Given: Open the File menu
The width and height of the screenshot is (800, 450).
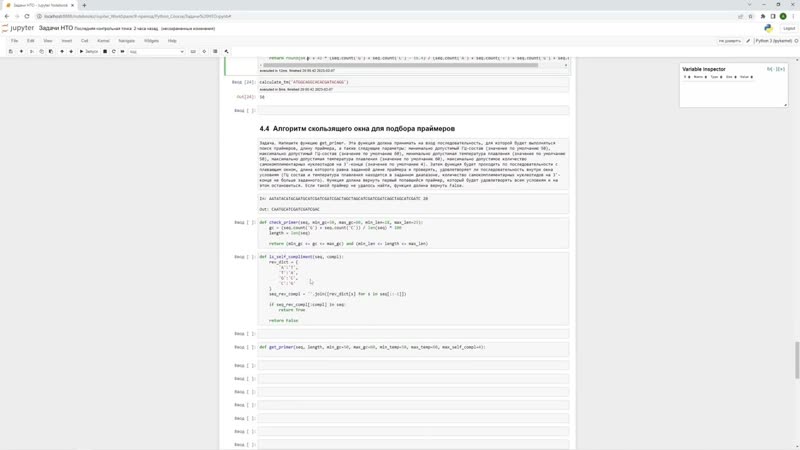Looking at the screenshot, I should (14, 41).
